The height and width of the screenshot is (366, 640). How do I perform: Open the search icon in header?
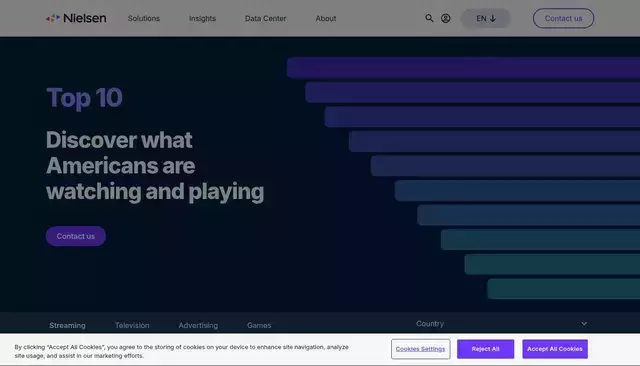(x=429, y=18)
